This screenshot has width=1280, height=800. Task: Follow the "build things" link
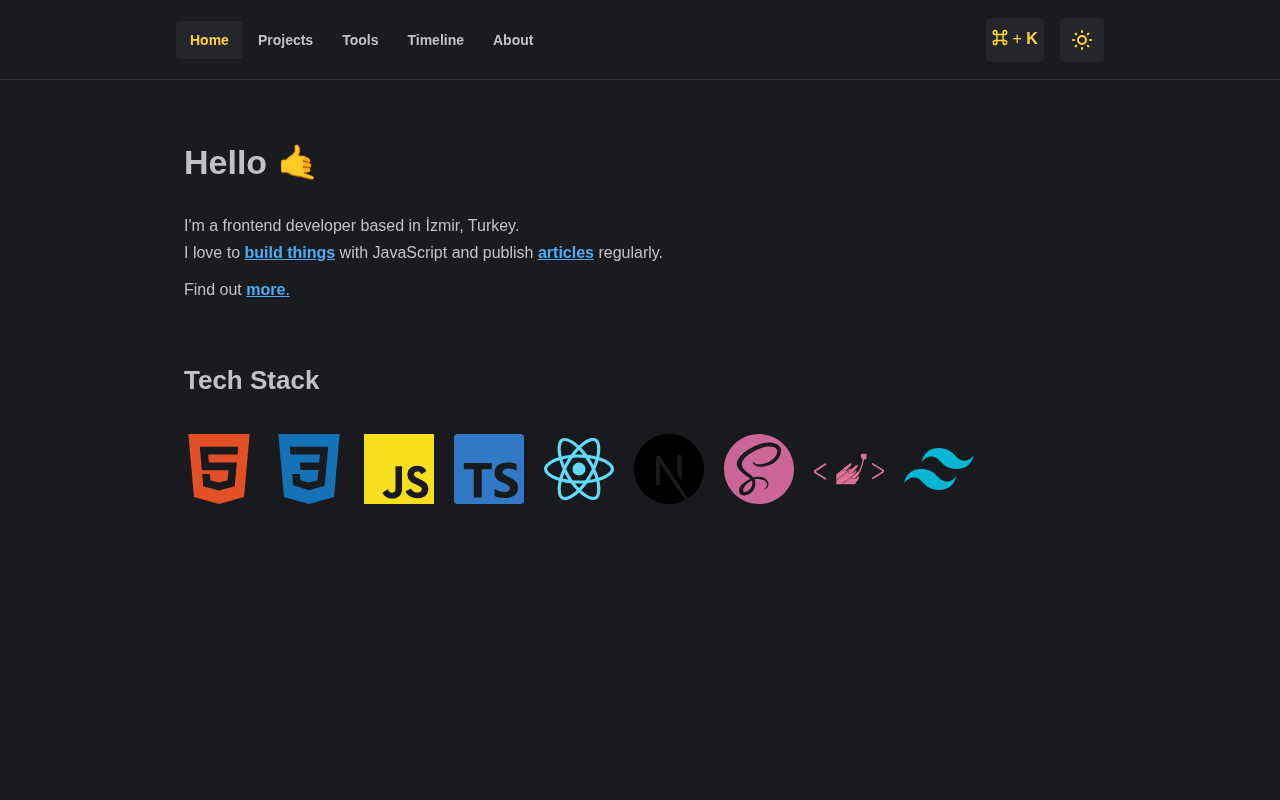point(290,253)
